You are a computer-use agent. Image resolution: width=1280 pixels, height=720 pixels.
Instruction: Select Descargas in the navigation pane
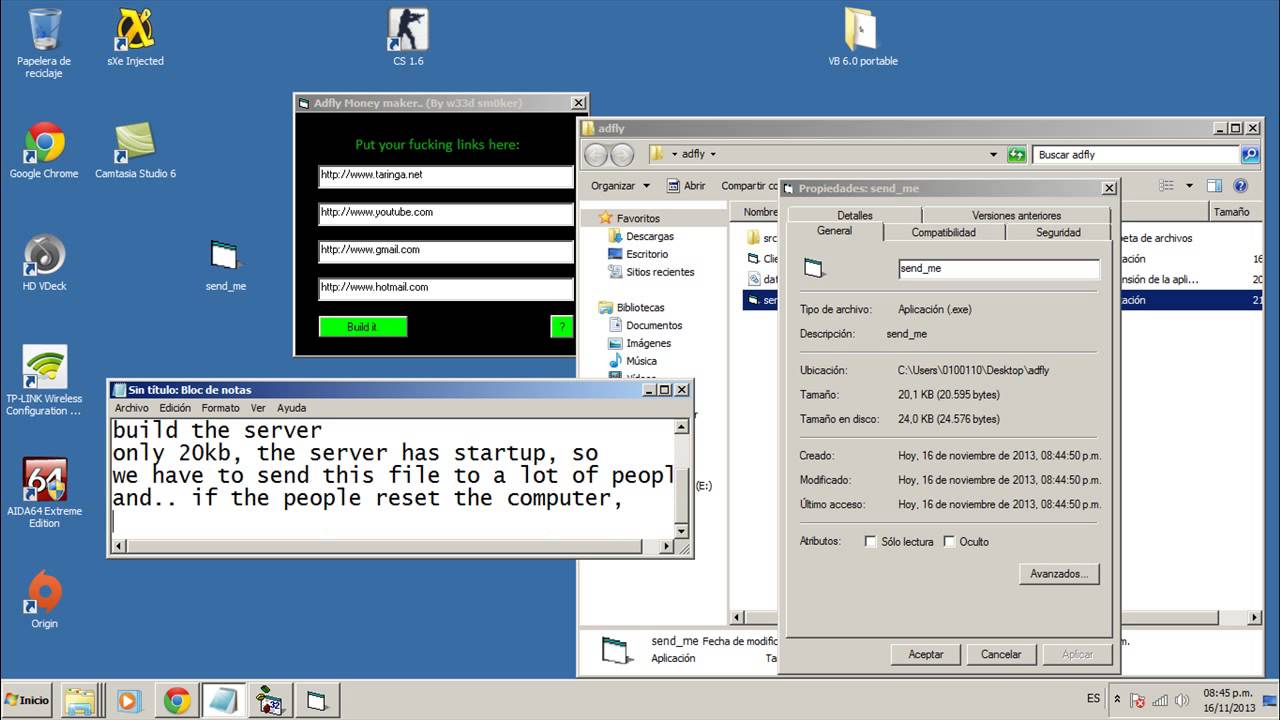650,236
